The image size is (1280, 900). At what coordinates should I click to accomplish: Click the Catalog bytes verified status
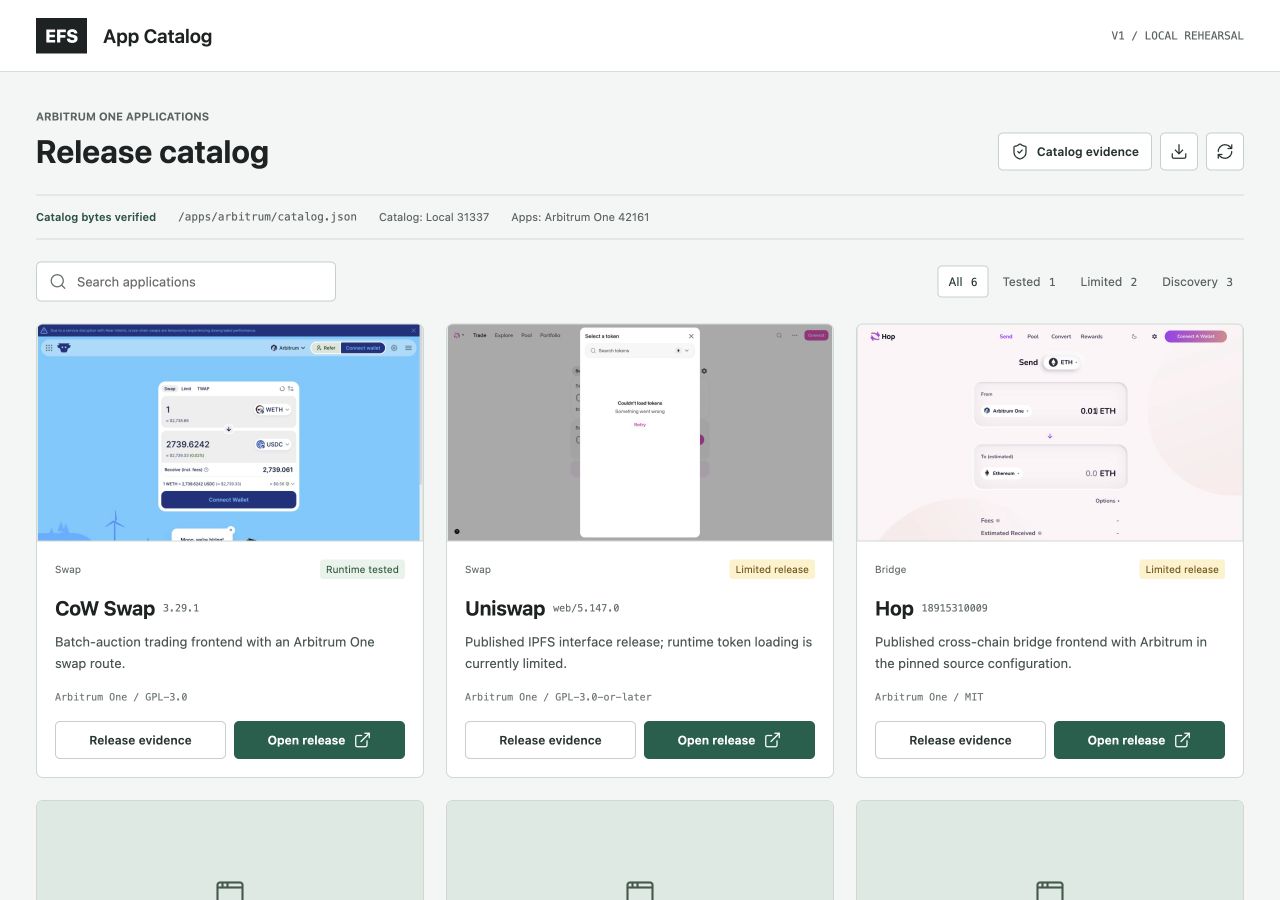tap(96, 217)
